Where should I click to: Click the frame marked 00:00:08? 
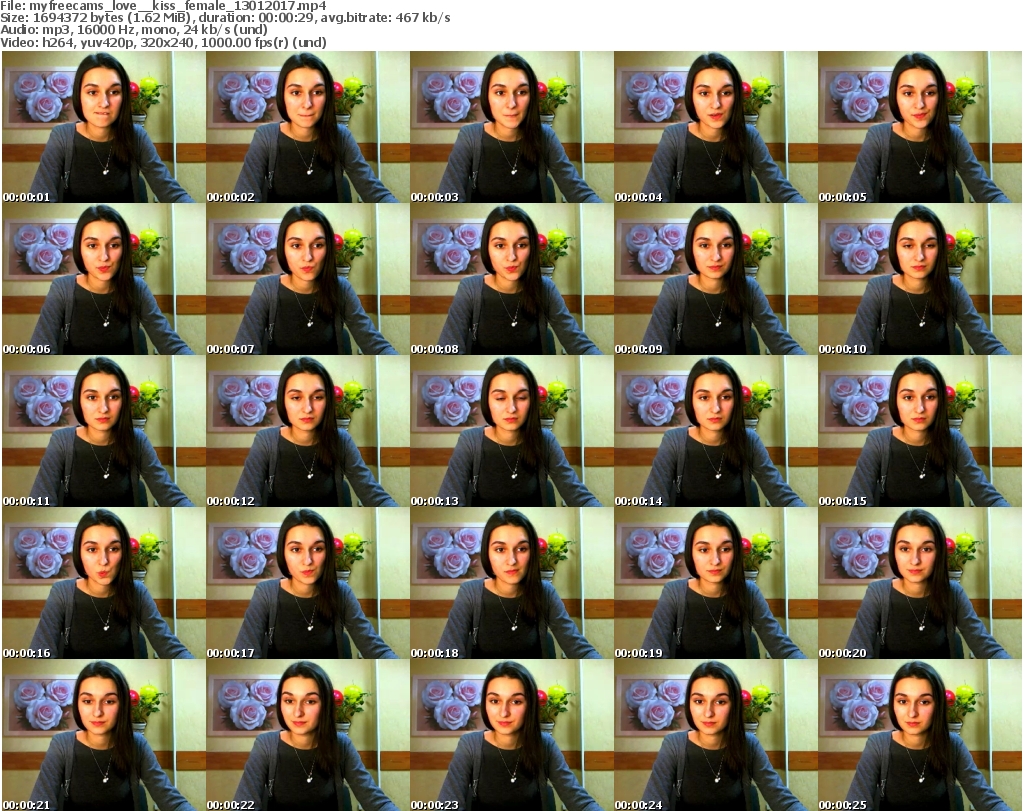point(511,279)
